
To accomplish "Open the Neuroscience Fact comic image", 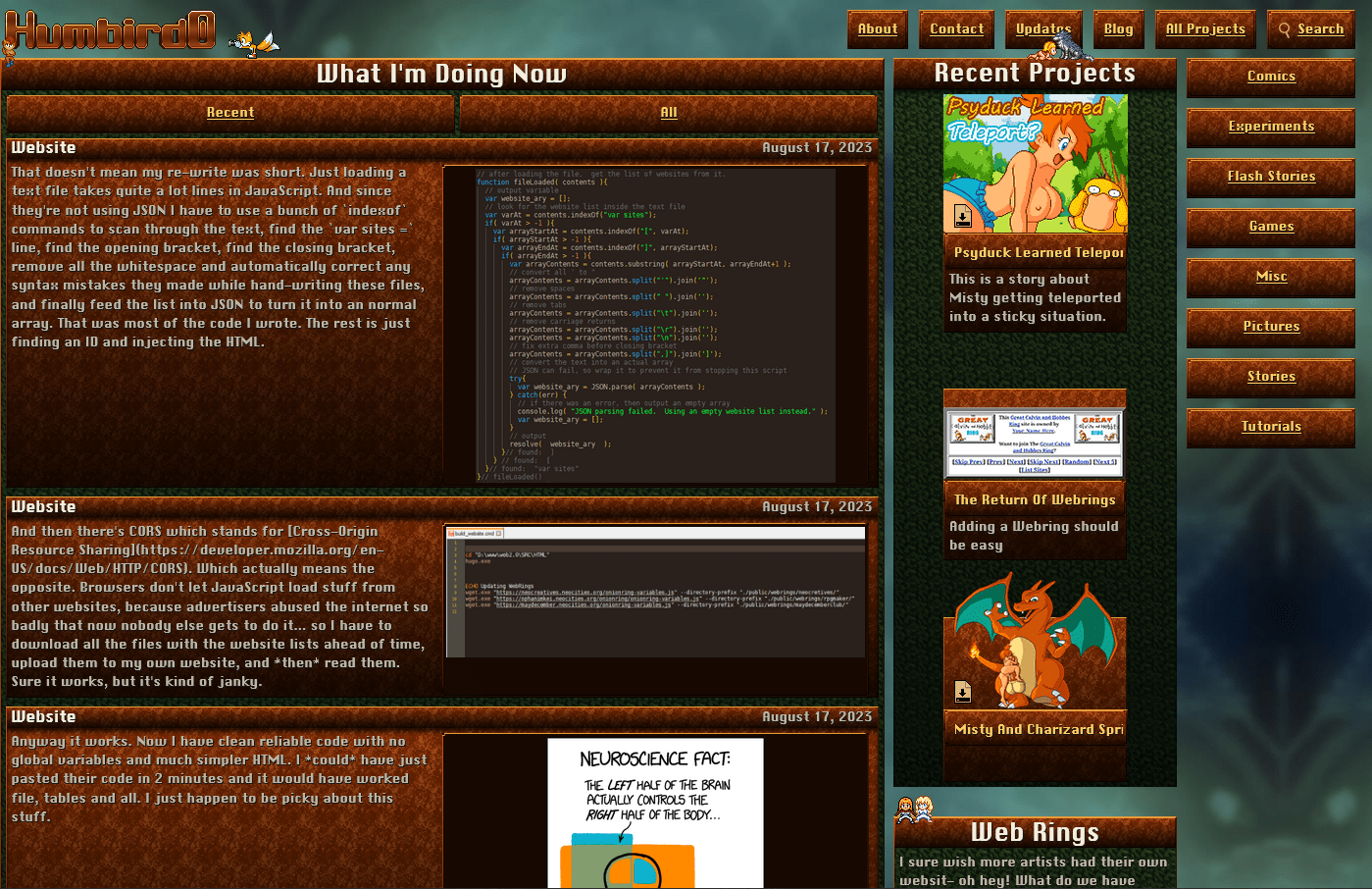I will tap(655, 812).
